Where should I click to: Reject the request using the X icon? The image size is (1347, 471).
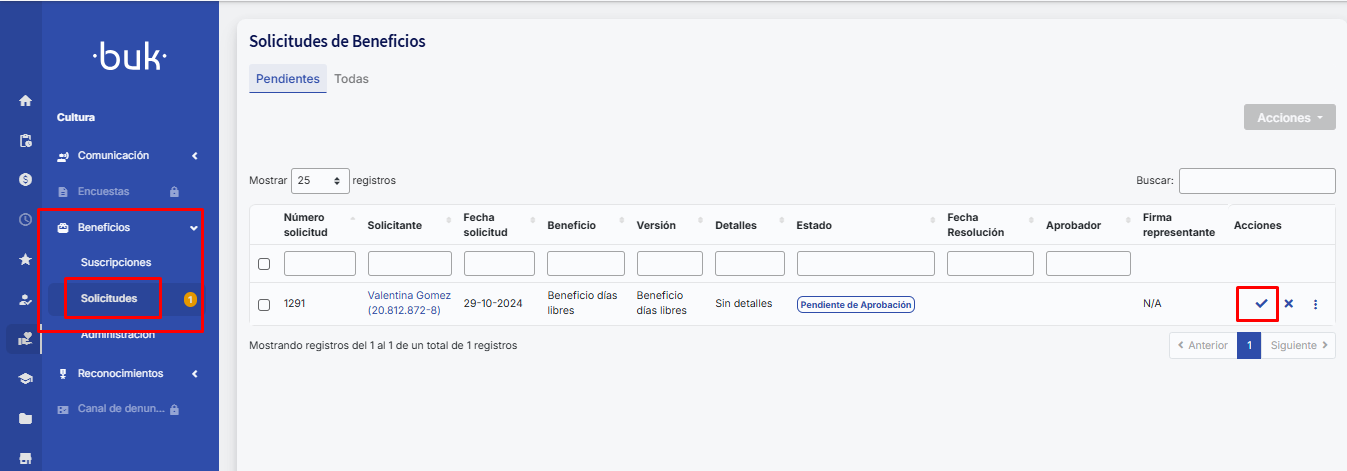(1288, 304)
